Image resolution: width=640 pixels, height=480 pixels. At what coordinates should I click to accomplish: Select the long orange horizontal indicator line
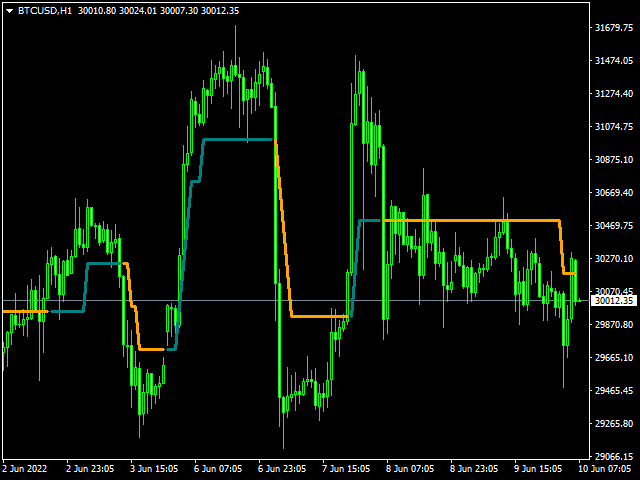tap(471, 220)
